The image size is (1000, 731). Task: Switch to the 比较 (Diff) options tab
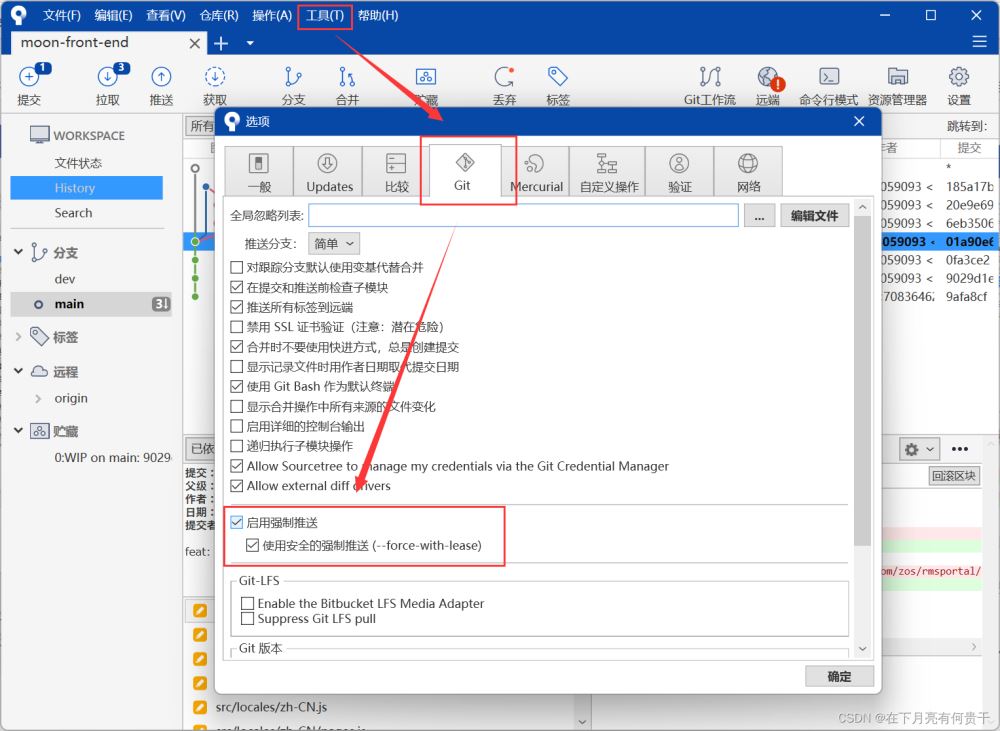396,171
